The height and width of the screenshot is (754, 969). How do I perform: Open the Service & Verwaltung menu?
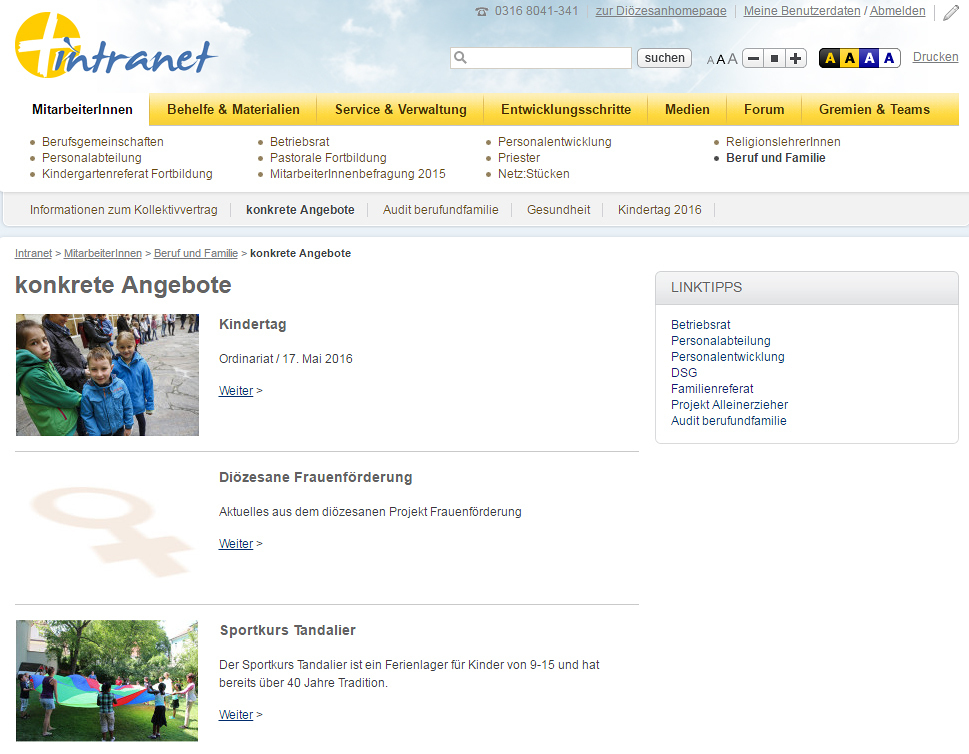tap(400, 109)
